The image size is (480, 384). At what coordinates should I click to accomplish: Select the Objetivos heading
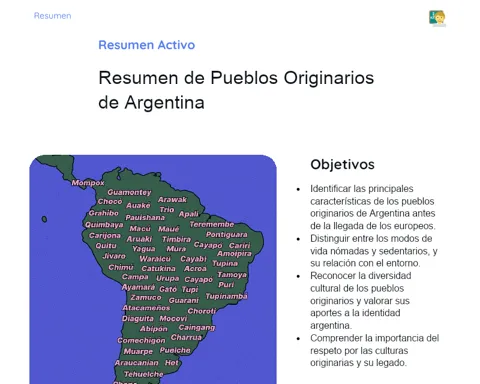[x=342, y=164]
